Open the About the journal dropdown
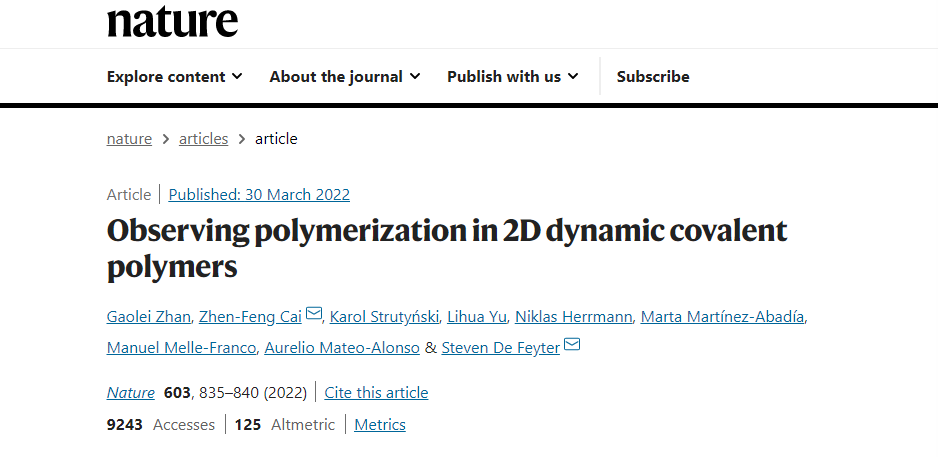938x457 pixels. [x=345, y=77]
